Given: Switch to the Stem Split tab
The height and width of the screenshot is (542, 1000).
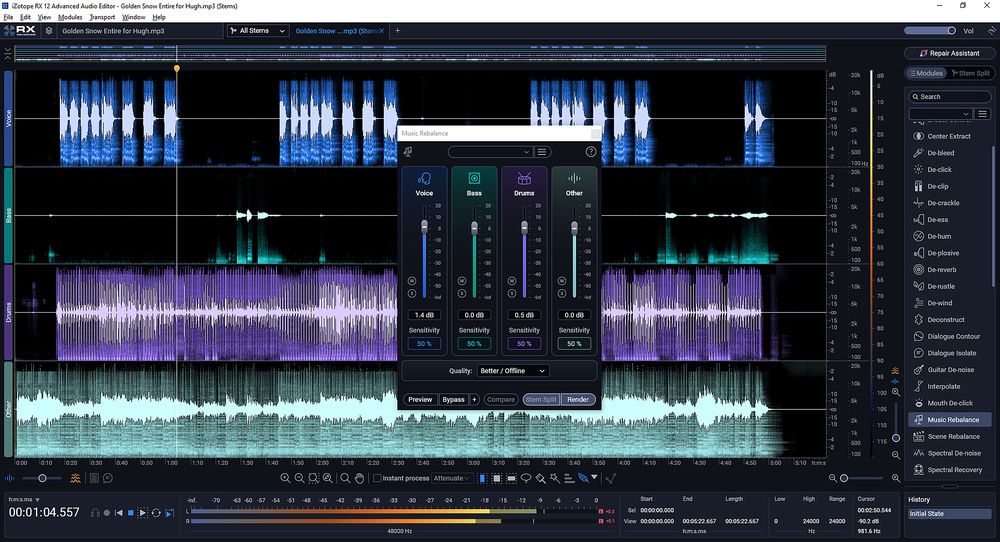Looking at the screenshot, I should pos(971,73).
